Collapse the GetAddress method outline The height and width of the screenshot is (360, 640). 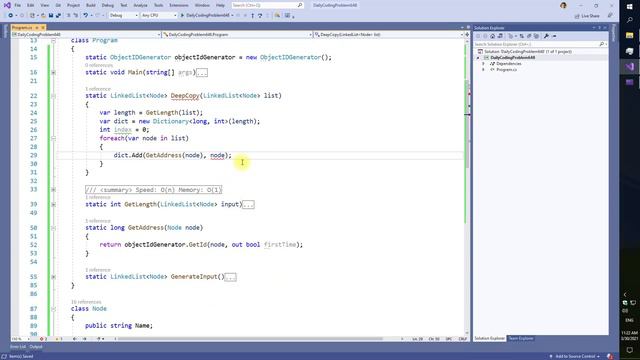tap(53, 228)
